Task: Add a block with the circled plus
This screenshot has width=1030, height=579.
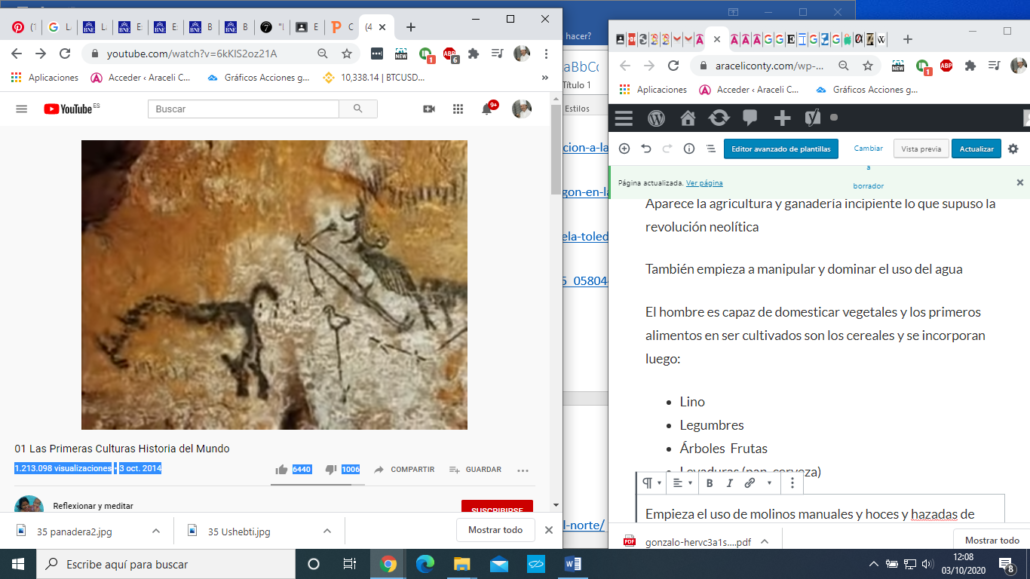Action: point(624,149)
